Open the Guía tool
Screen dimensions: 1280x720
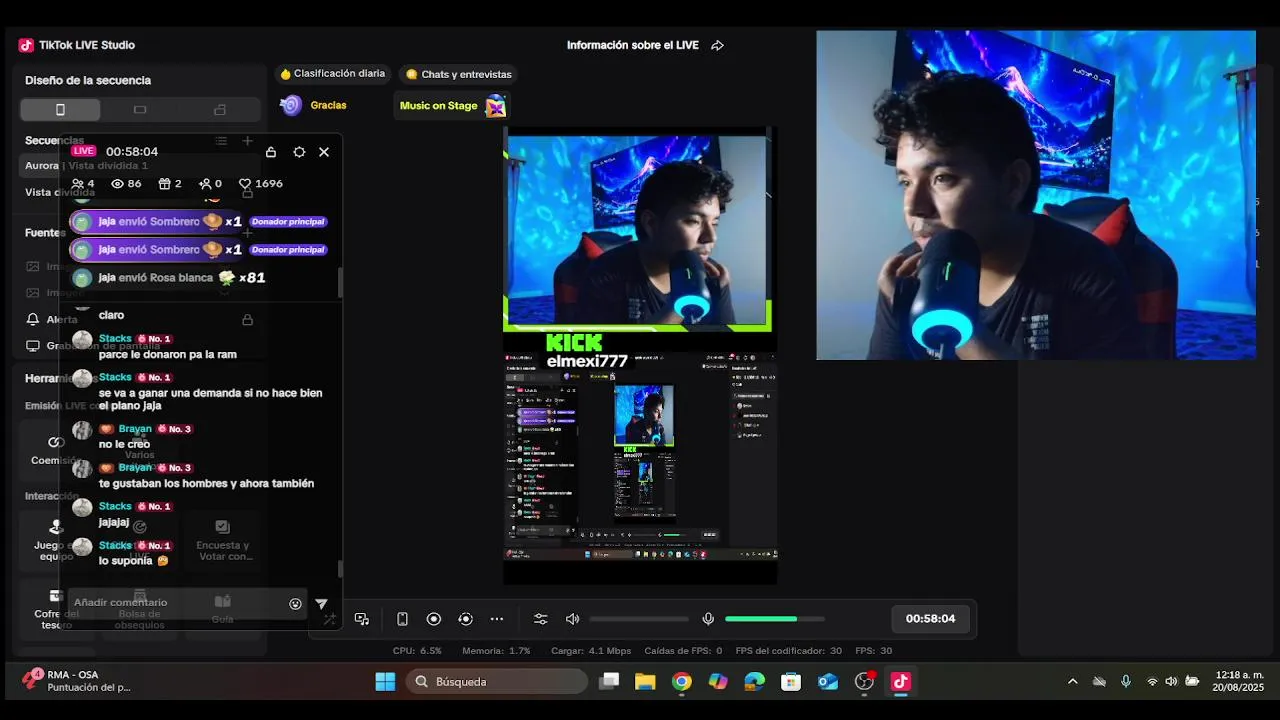[x=222, y=610]
